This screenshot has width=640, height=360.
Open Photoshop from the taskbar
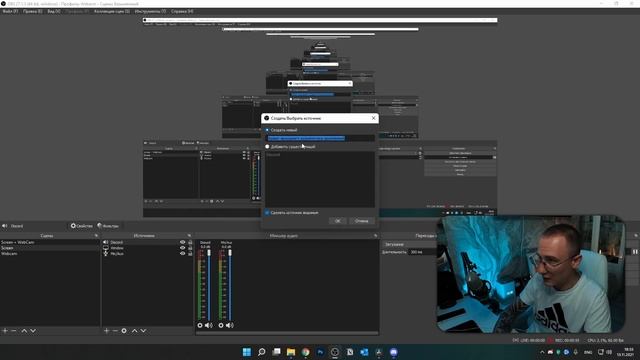(320, 352)
